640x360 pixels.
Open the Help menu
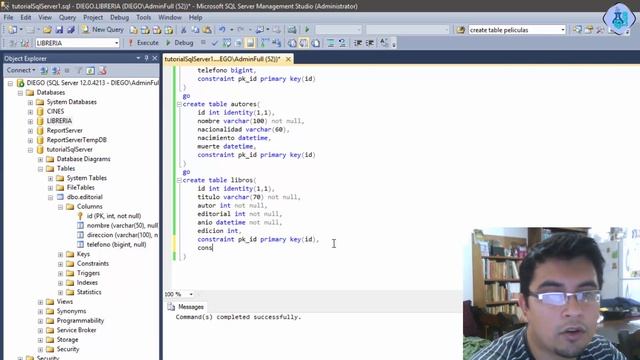196,18
